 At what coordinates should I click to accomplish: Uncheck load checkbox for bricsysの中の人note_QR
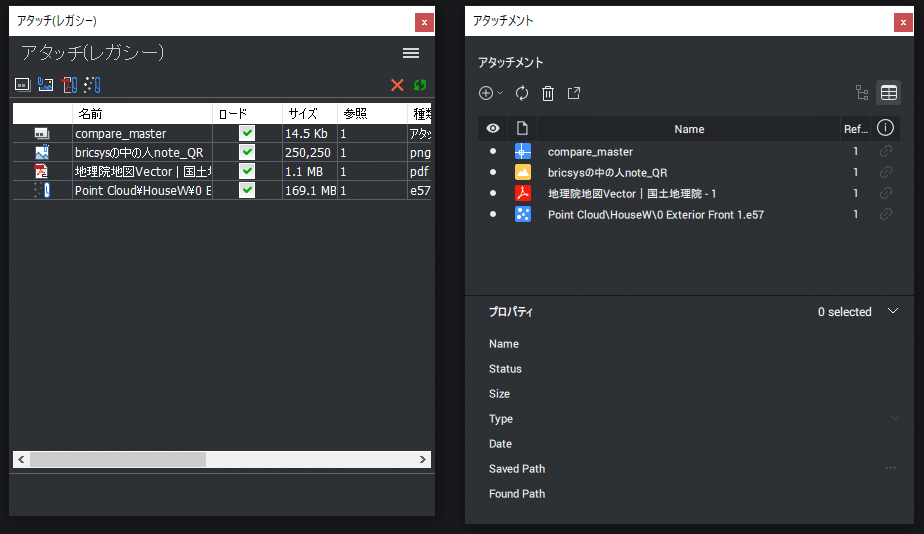(247, 152)
